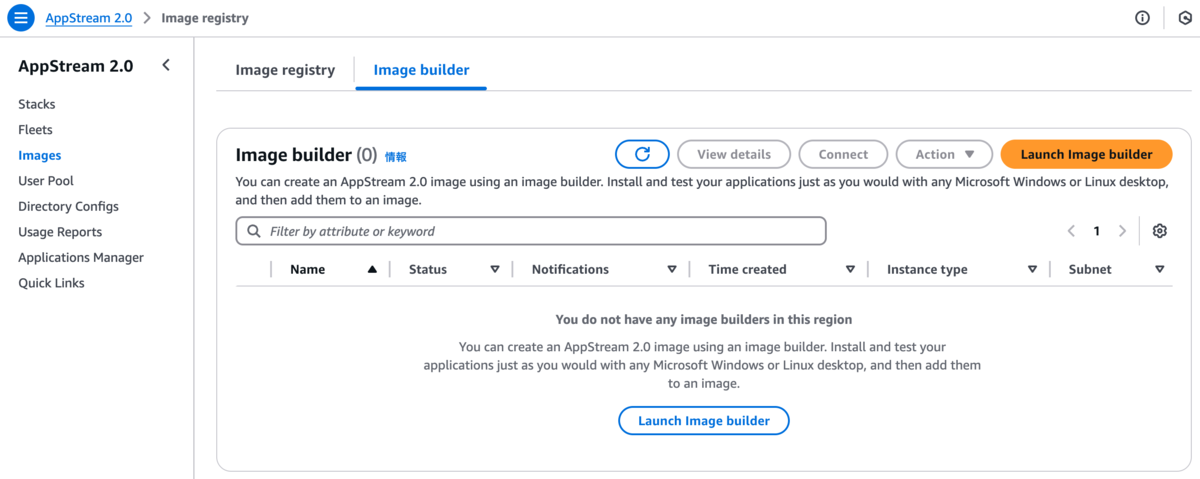Go to the next page arrow

[1122, 231]
